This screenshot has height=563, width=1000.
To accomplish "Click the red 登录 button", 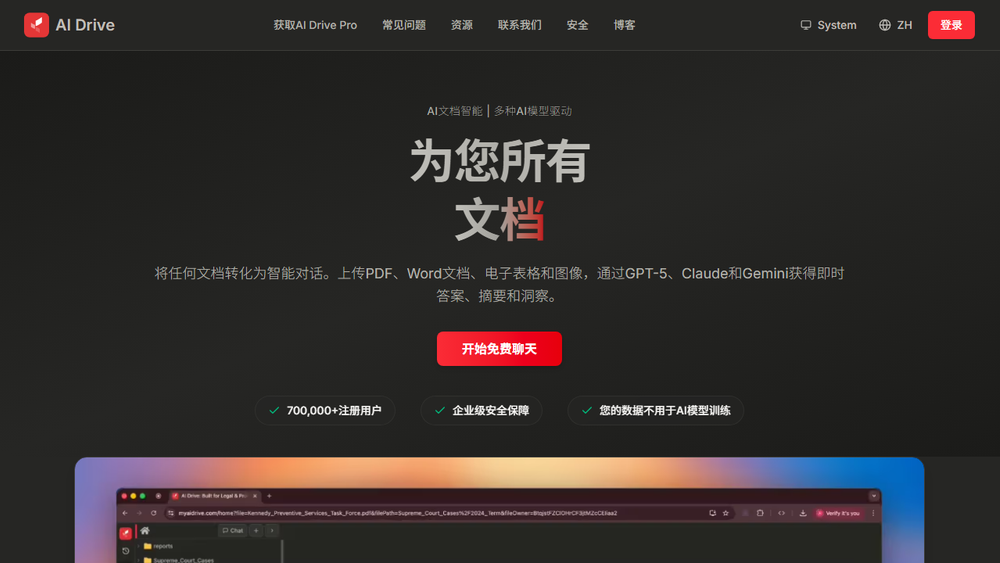I will coord(951,25).
